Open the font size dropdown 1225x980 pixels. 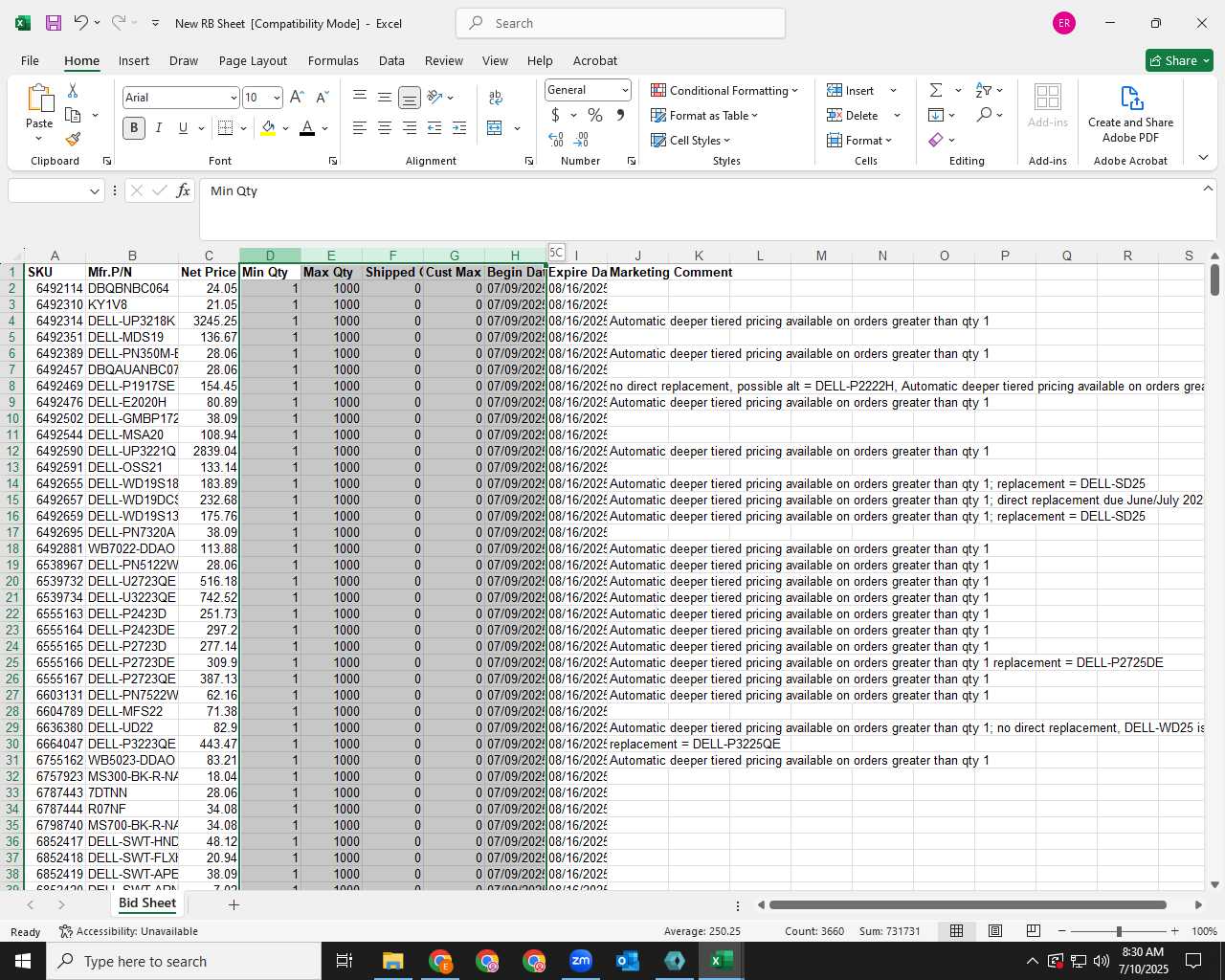click(277, 98)
